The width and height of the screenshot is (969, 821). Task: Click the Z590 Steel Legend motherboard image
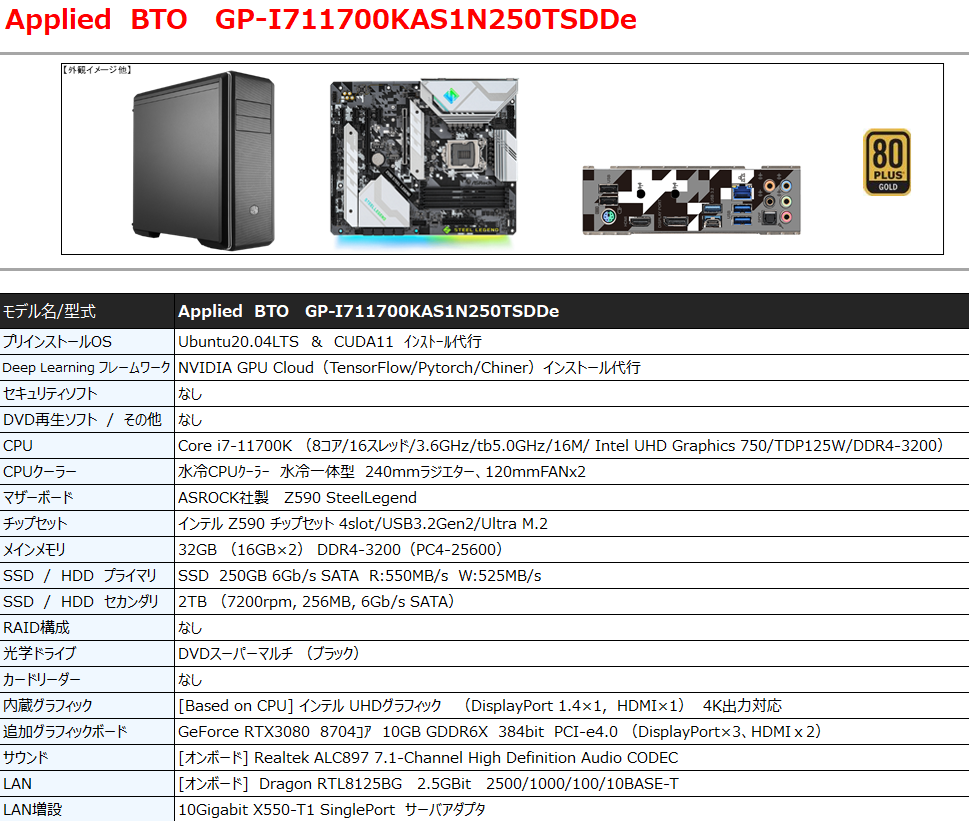pyautogui.click(x=424, y=162)
